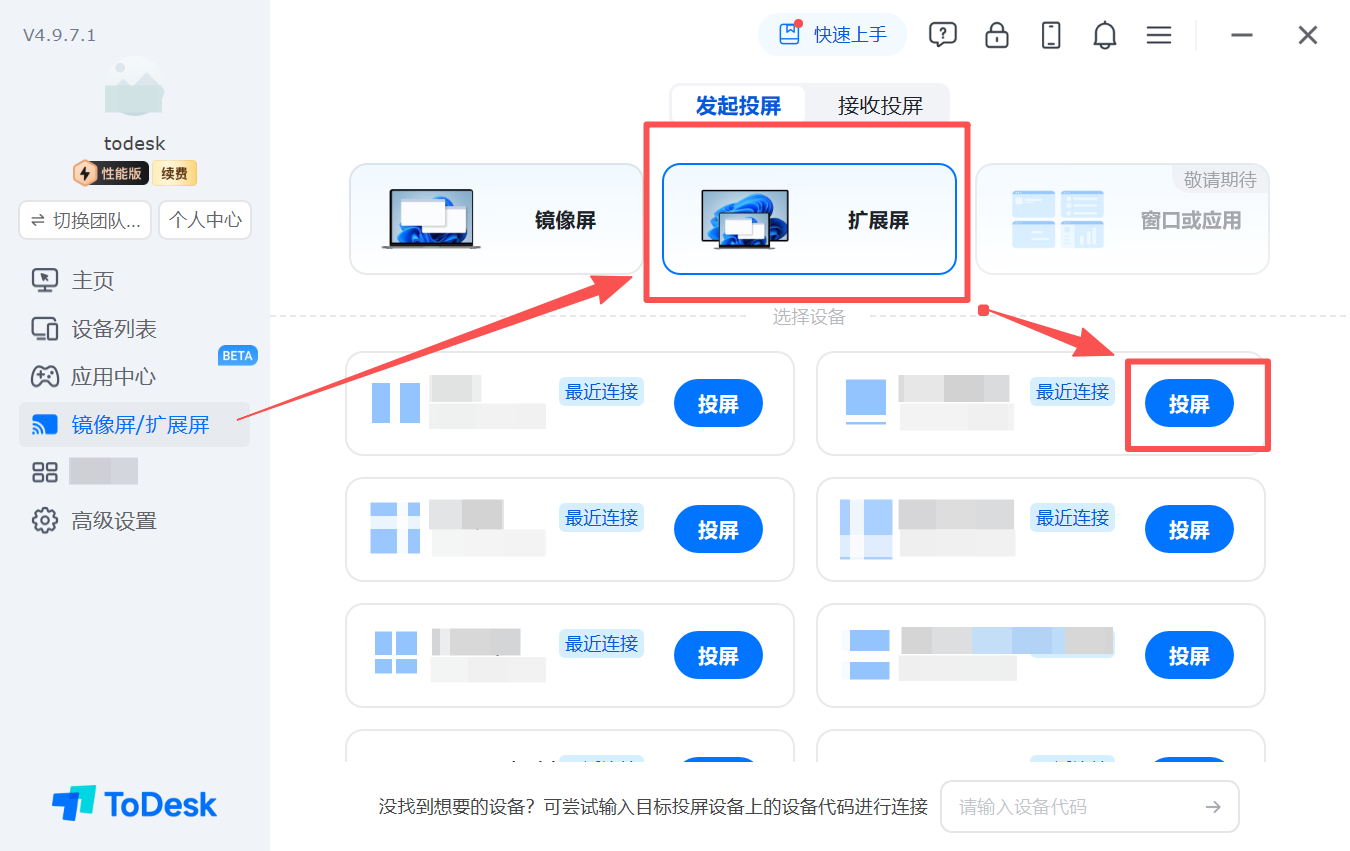Click the 续费 renewal badge
Image resolution: width=1350 pixels, height=851 pixels.
tap(174, 173)
